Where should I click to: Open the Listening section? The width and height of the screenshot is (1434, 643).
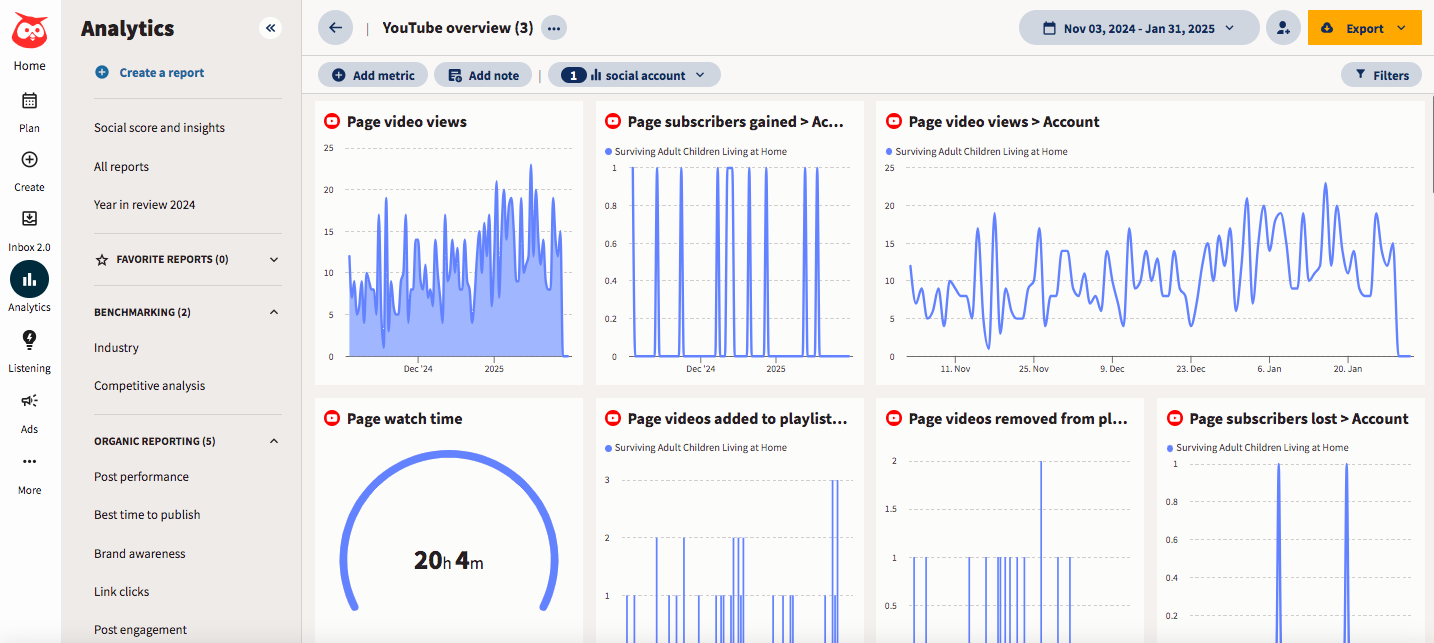(x=29, y=341)
